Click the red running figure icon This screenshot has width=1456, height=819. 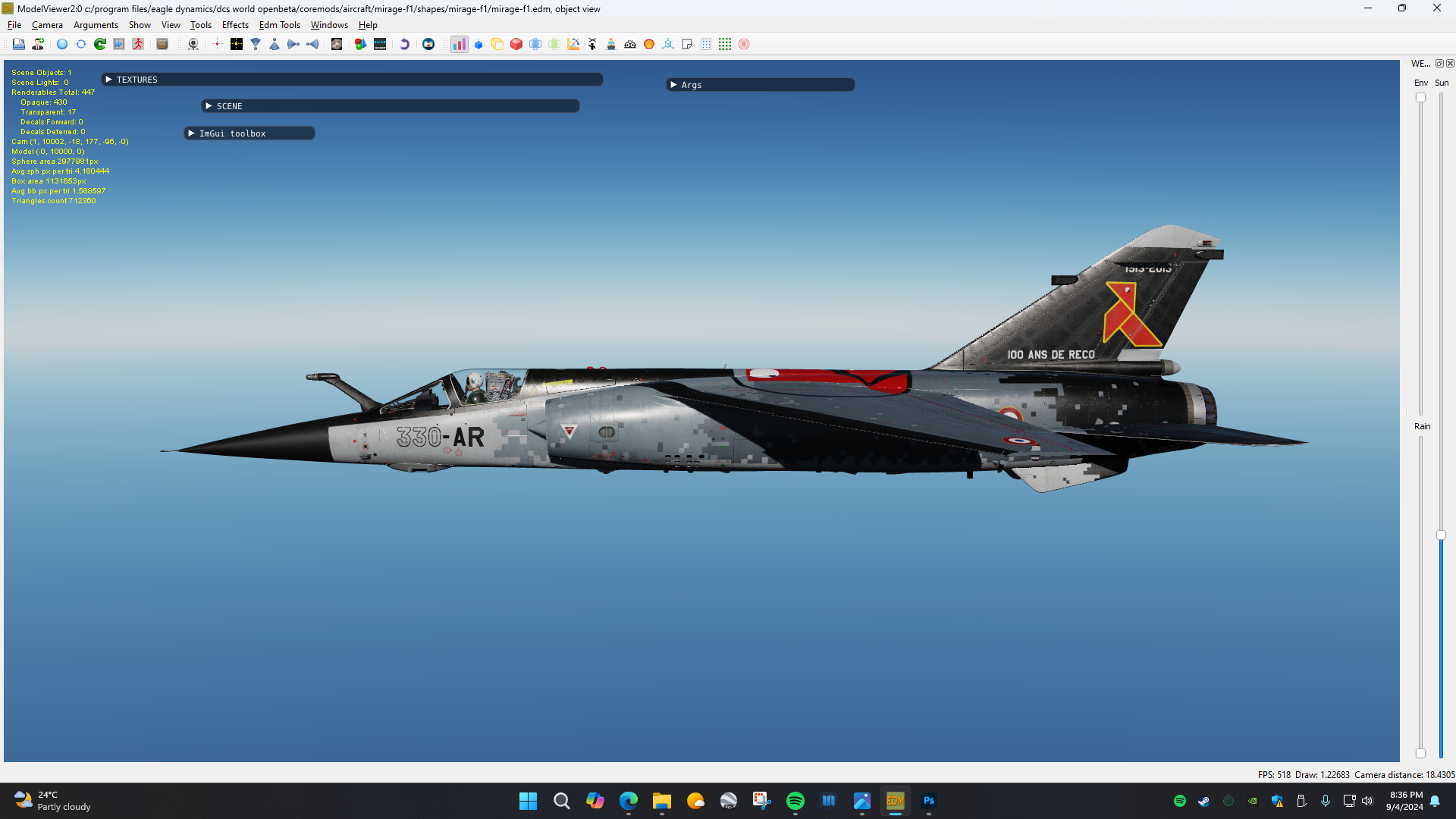[x=138, y=44]
